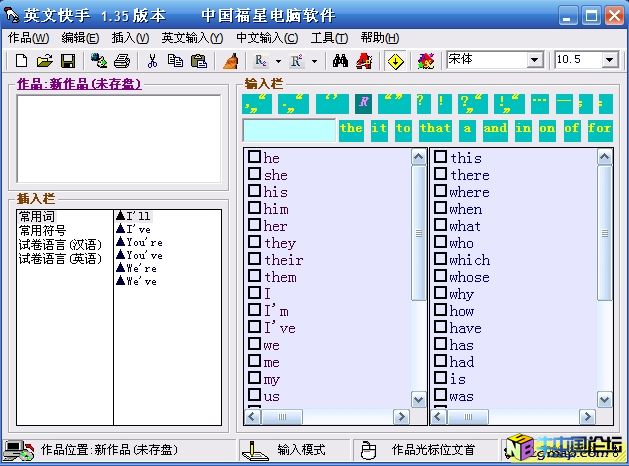Open find with the binoculars icon
This screenshot has height=466, width=629.
341,61
